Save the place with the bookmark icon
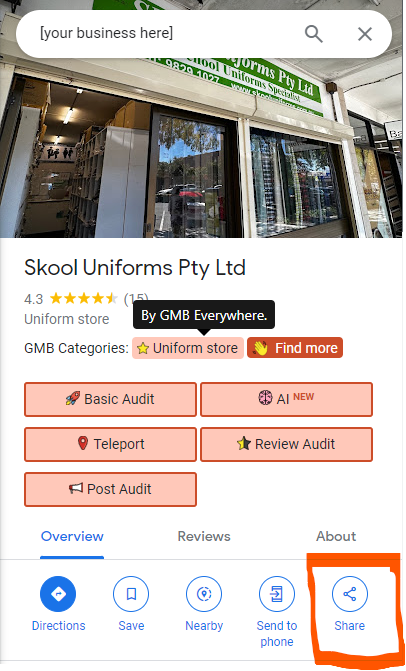This screenshot has width=406, height=671. [131, 594]
